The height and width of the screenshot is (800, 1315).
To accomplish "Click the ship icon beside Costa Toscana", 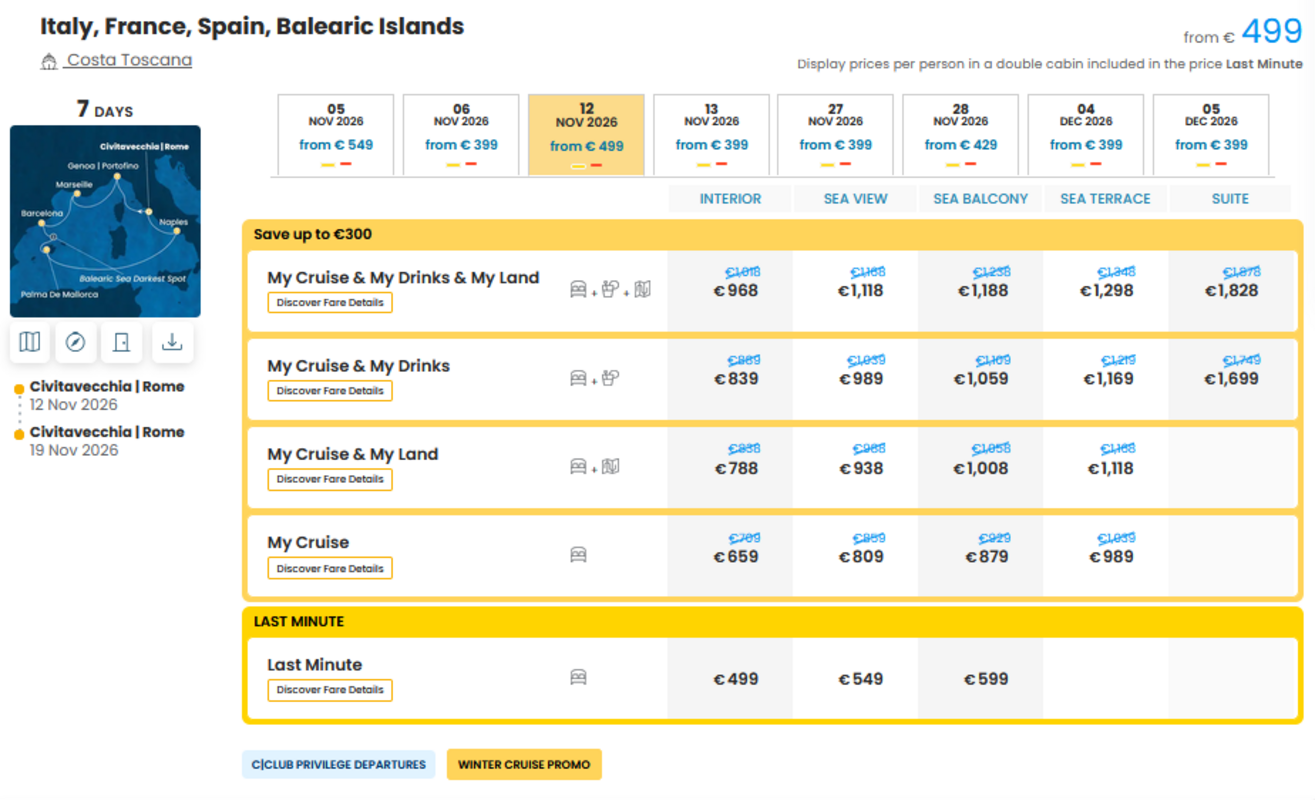I will (49, 62).
